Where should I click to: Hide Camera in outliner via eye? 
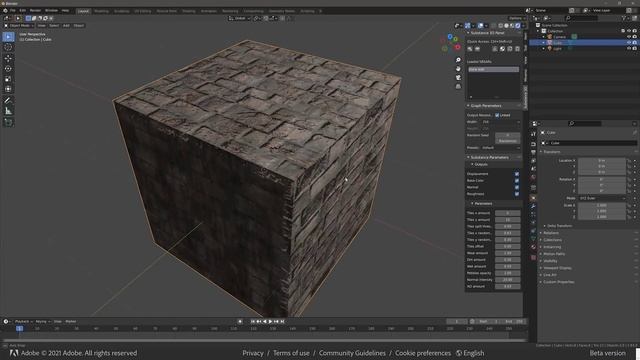click(629, 37)
